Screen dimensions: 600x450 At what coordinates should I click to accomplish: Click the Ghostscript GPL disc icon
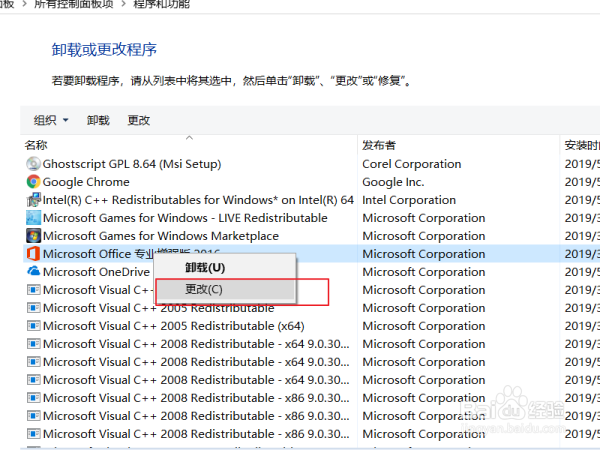point(33,164)
